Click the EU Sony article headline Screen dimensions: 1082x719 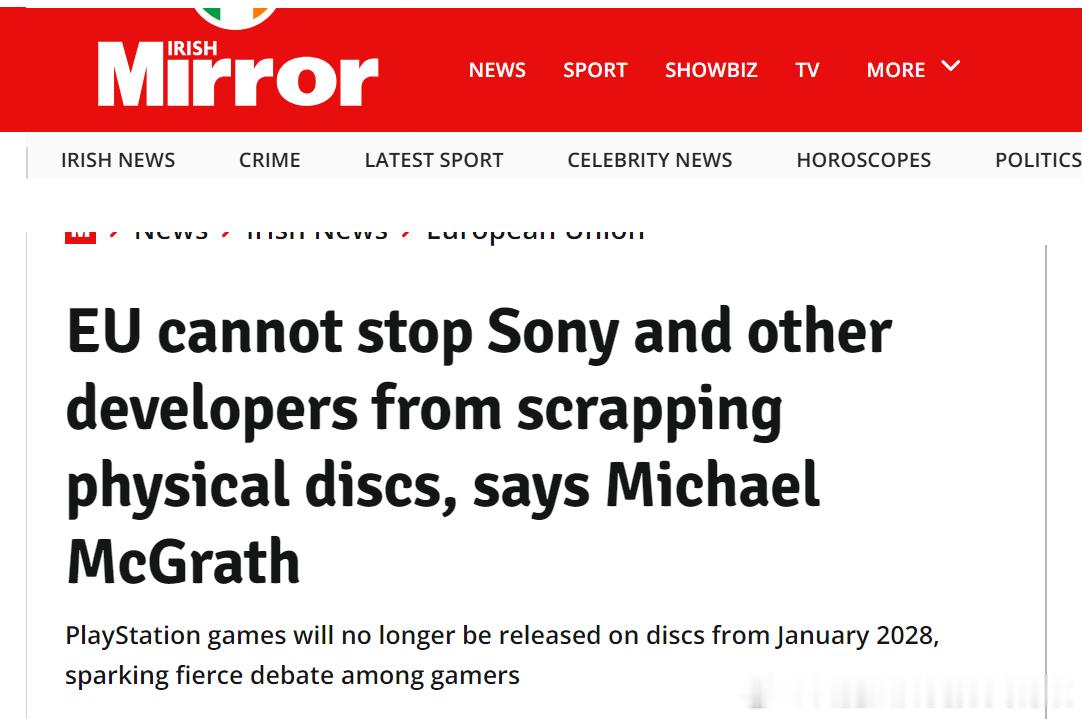click(480, 446)
